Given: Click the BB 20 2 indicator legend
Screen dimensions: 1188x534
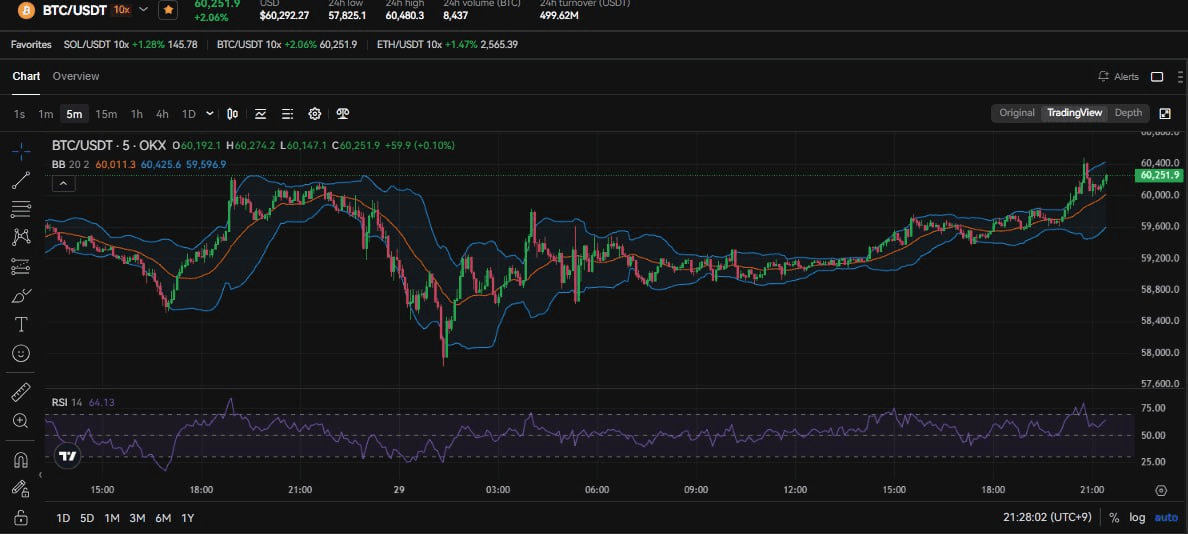Looking at the screenshot, I should 70,164.
